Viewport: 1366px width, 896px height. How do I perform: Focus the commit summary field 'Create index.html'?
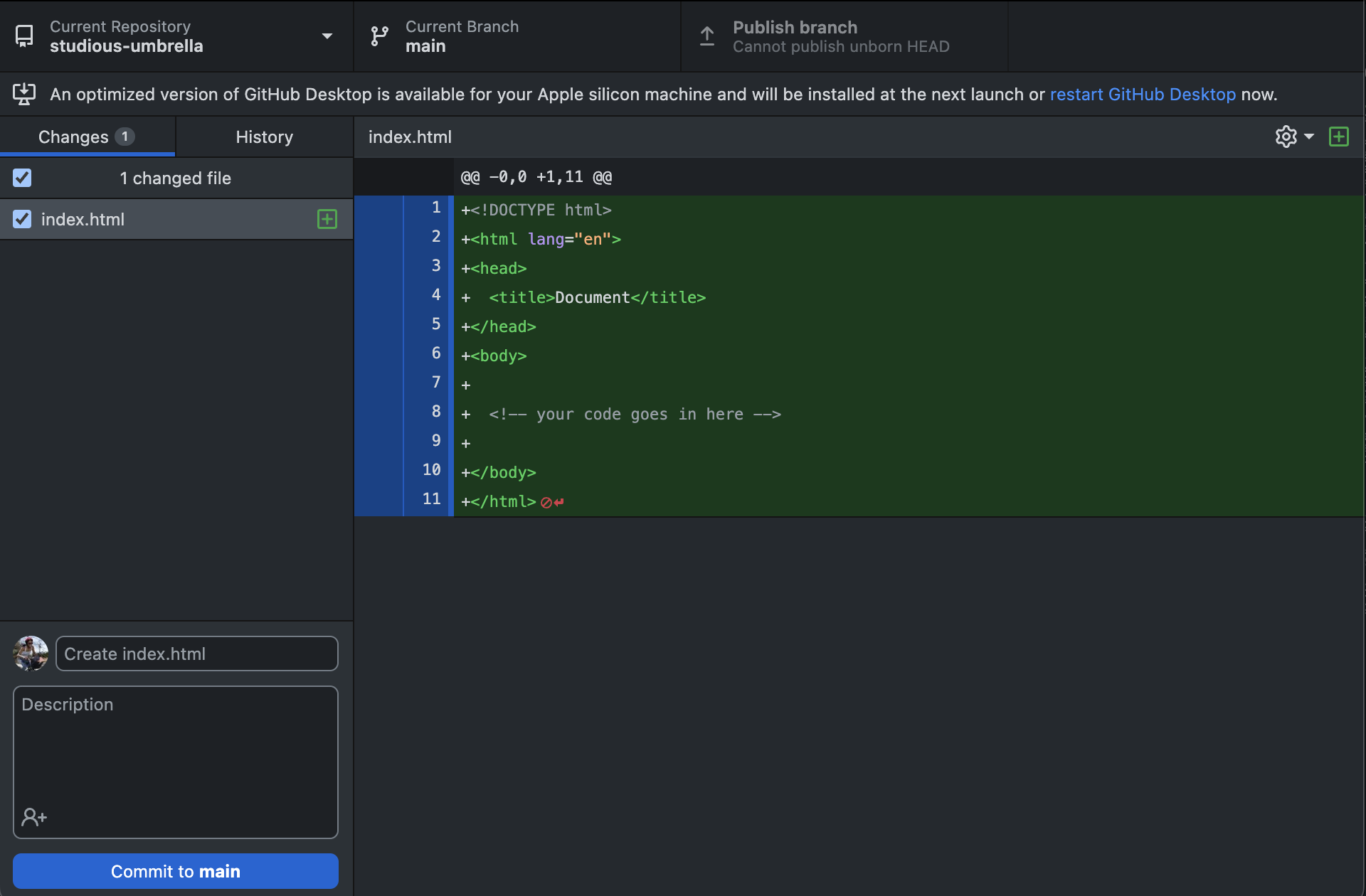(x=197, y=654)
